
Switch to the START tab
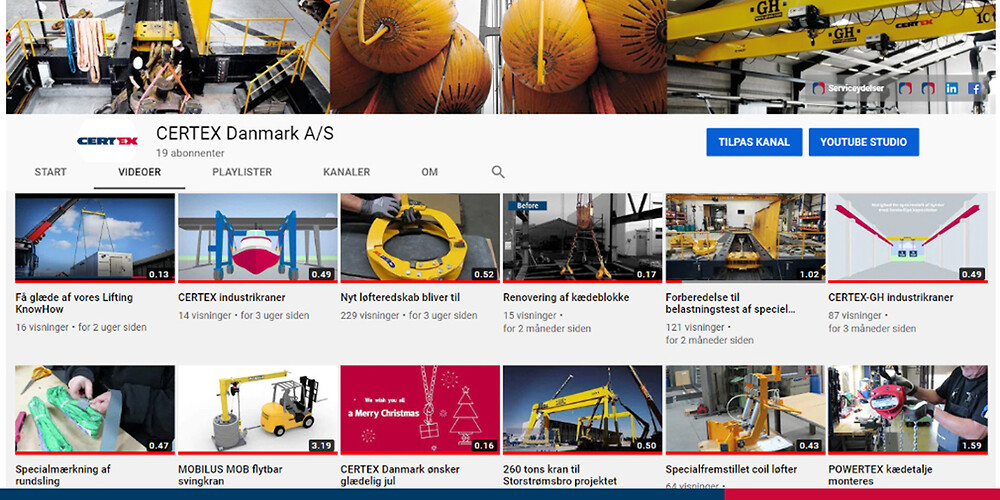50,172
